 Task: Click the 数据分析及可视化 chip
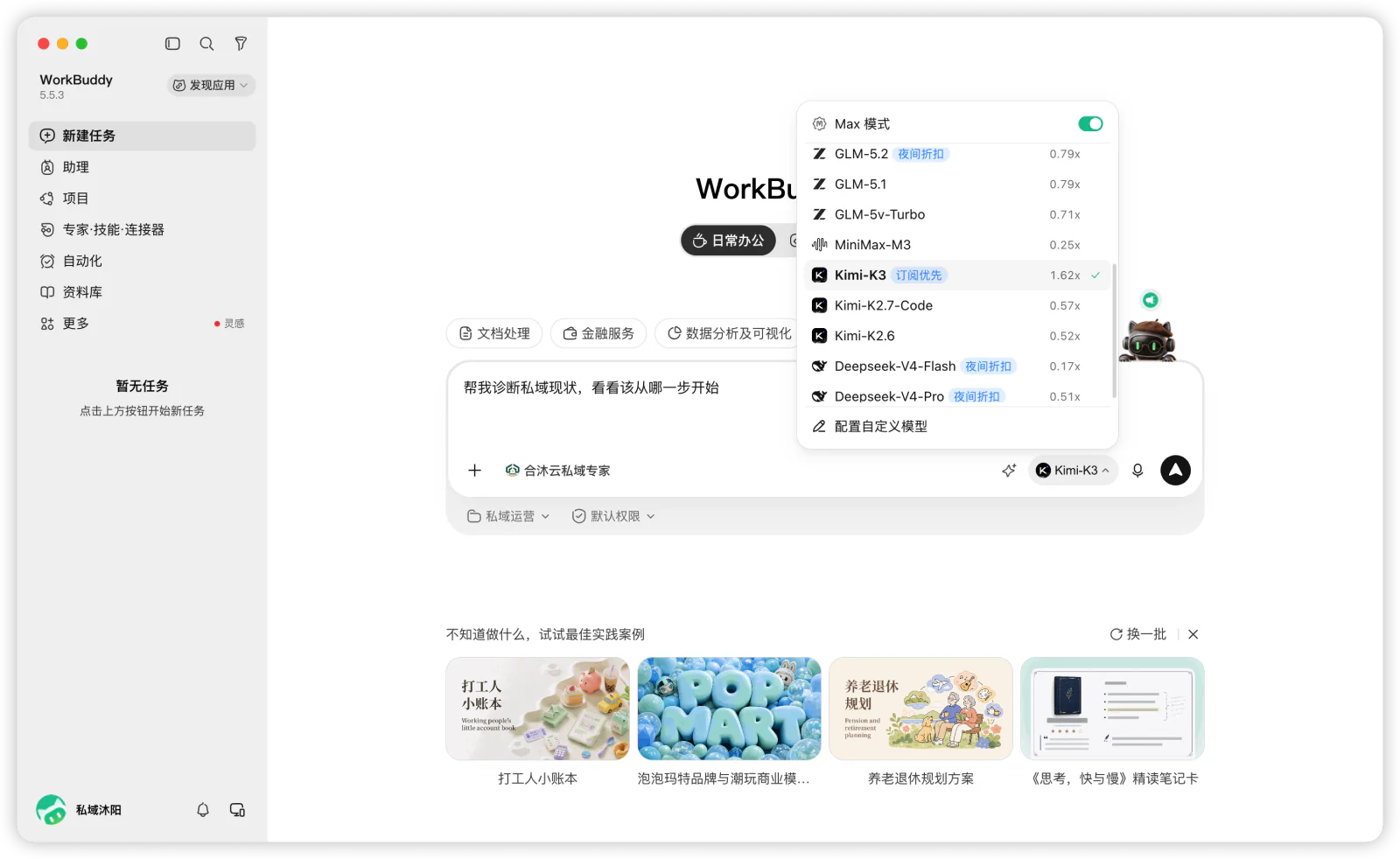[x=729, y=333]
